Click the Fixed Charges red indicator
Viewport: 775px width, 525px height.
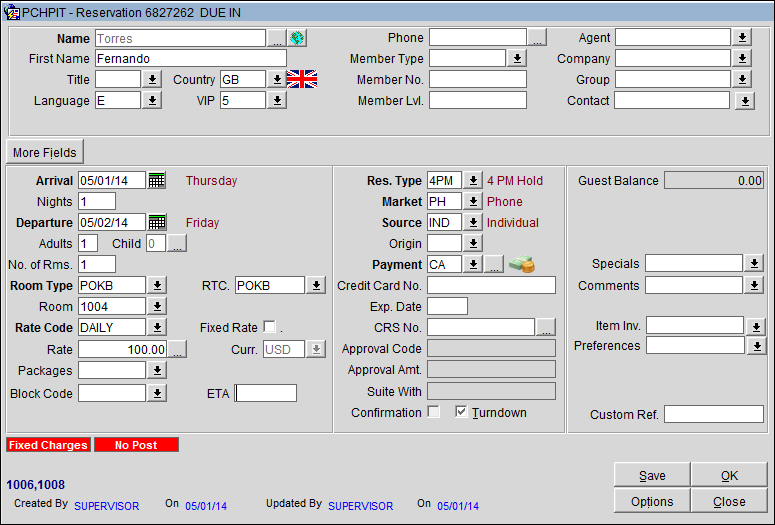47,445
